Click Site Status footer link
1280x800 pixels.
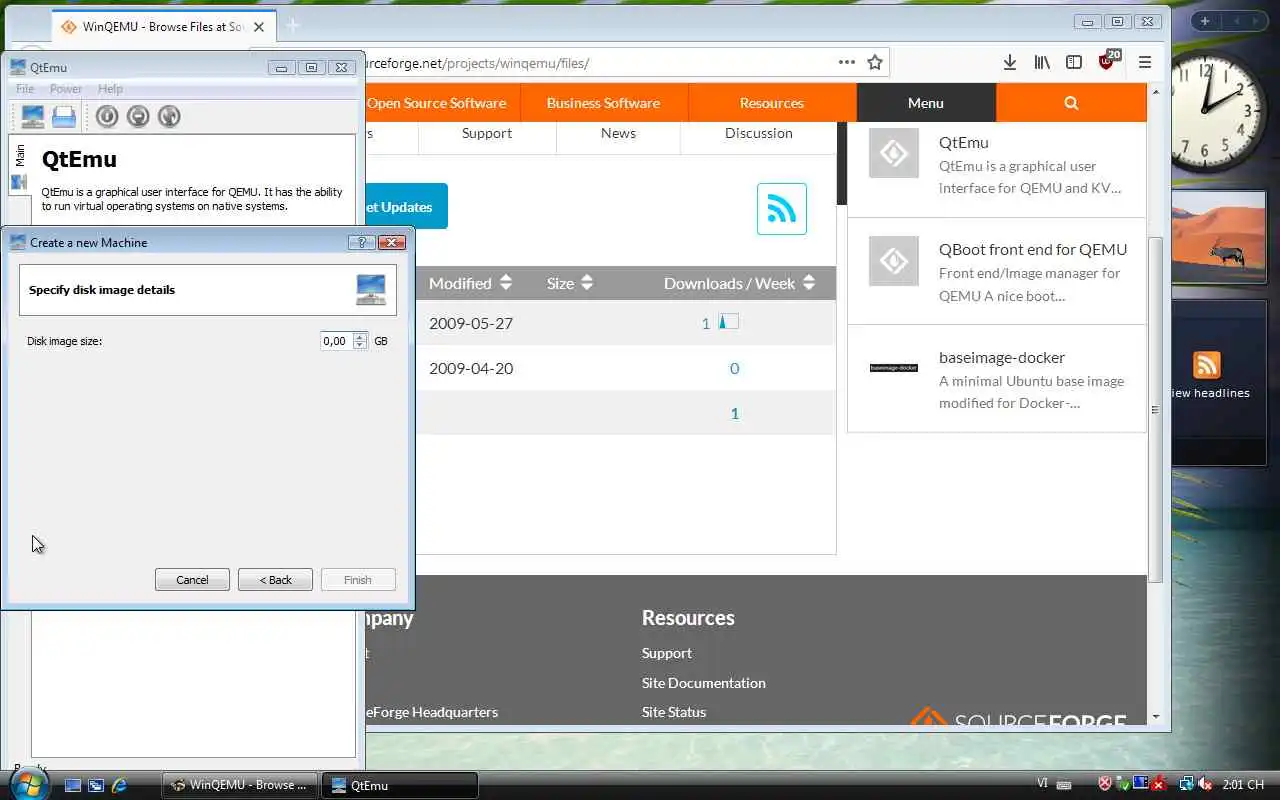[674, 712]
